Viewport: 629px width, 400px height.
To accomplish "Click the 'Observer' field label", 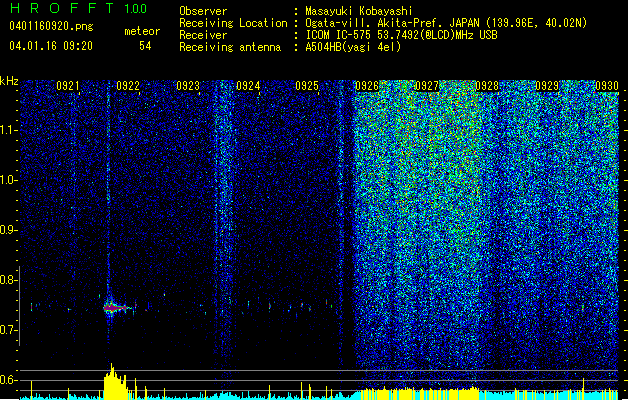I will coord(203,11).
